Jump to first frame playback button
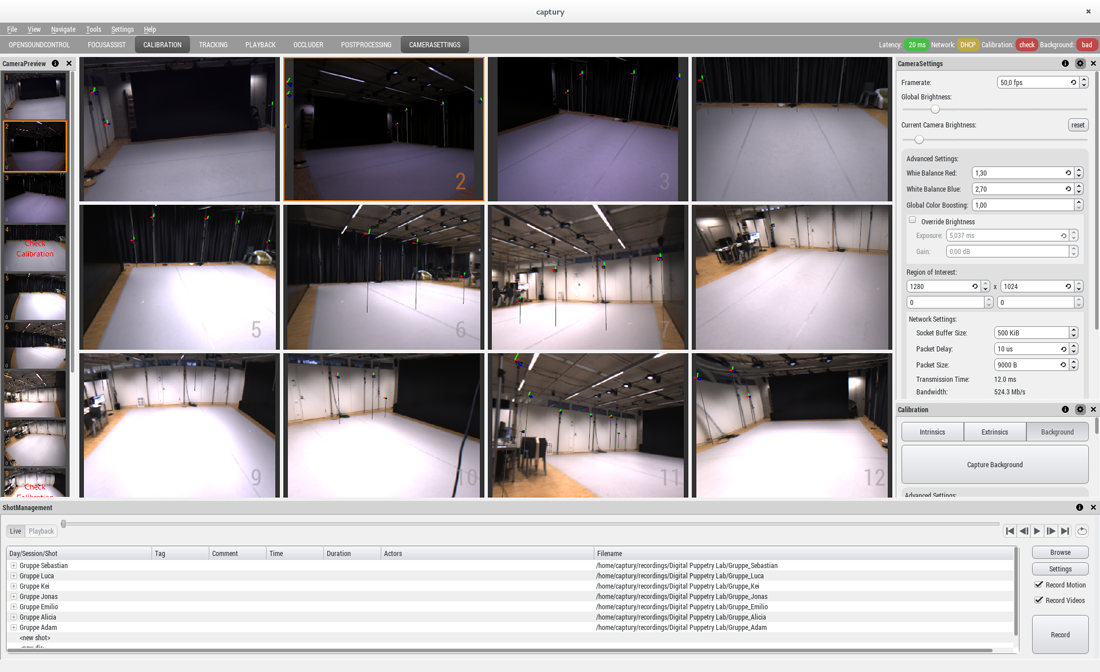 1010,531
